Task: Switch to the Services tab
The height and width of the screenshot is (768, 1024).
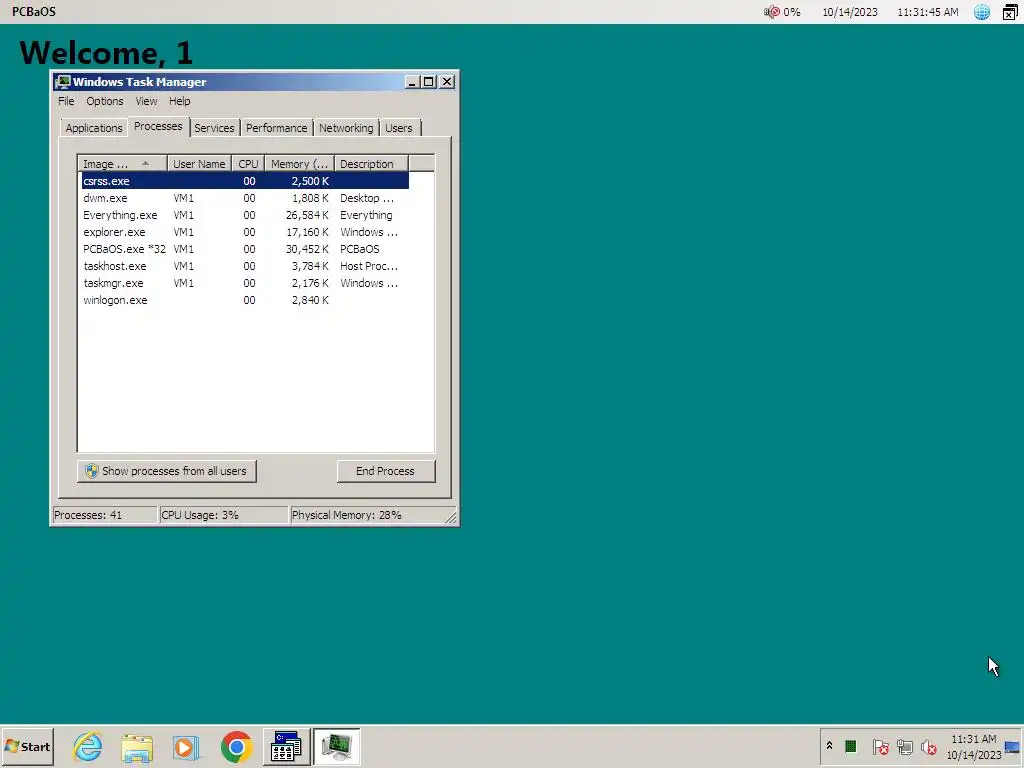Action: coord(214,128)
